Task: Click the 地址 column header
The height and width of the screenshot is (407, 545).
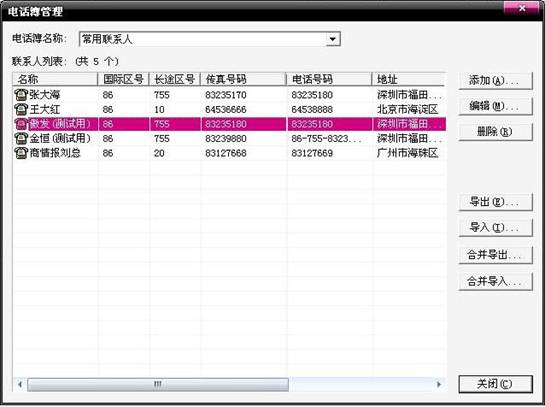Action: tap(409, 79)
